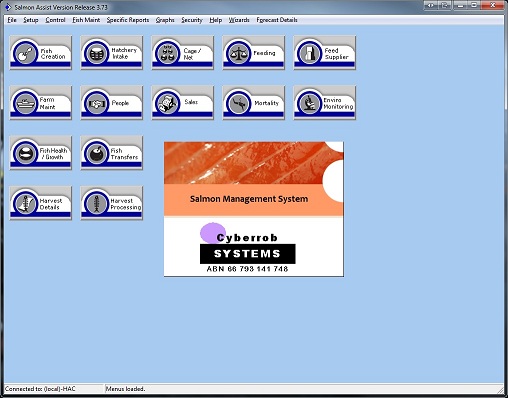Open the Hatchery Intake module
This screenshot has width=508, height=398.
coord(112,53)
